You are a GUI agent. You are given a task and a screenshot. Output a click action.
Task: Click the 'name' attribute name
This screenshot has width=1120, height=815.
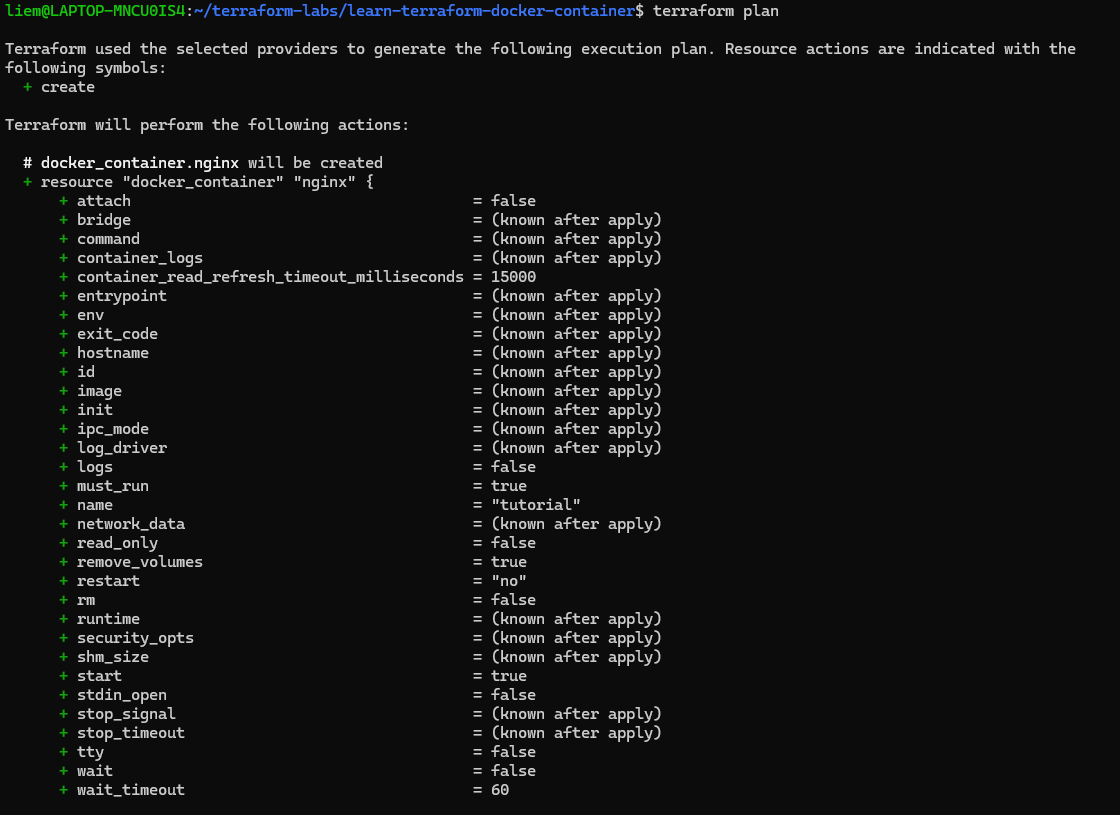(95, 505)
